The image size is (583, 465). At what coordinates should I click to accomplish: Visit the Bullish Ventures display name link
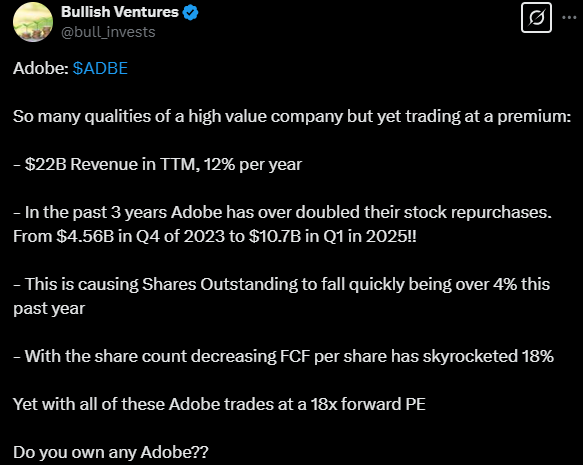pyautogui.click(x=120, y=12)
